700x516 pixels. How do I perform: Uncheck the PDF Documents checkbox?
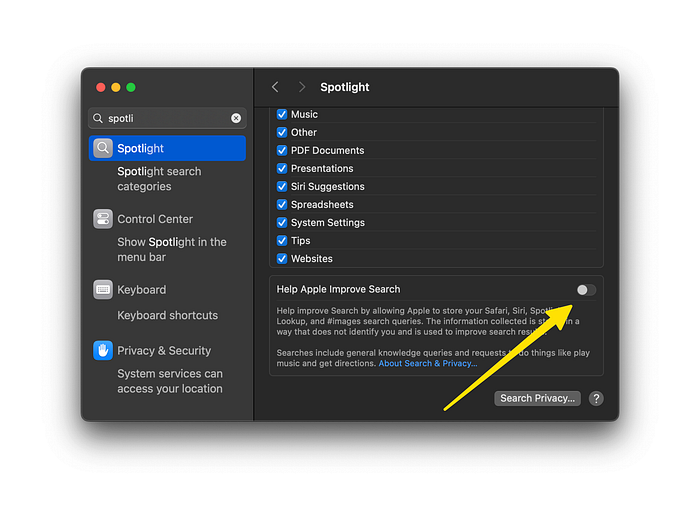[282, 150]
